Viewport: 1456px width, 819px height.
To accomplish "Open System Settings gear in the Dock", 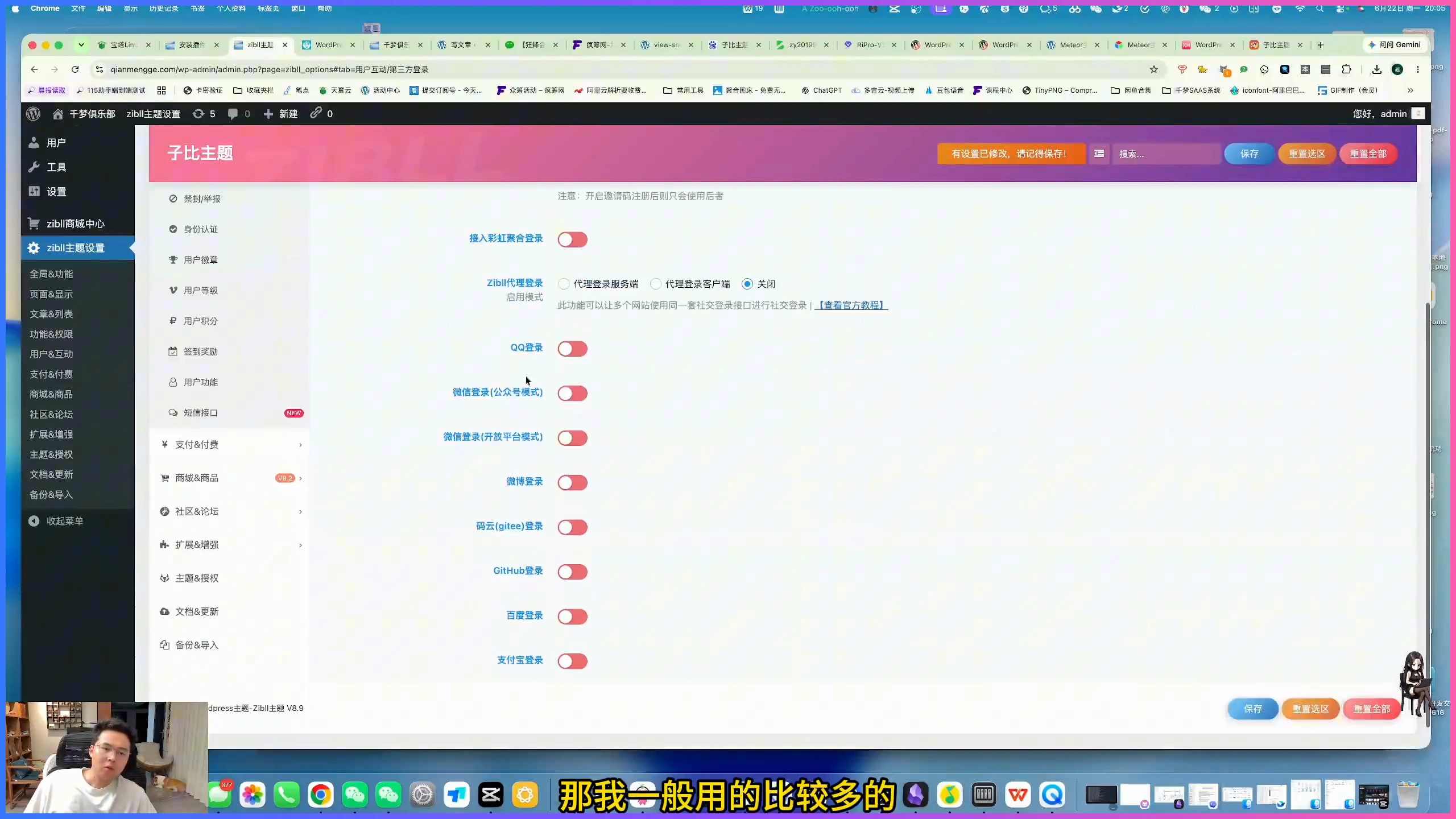I will [423, 795].
